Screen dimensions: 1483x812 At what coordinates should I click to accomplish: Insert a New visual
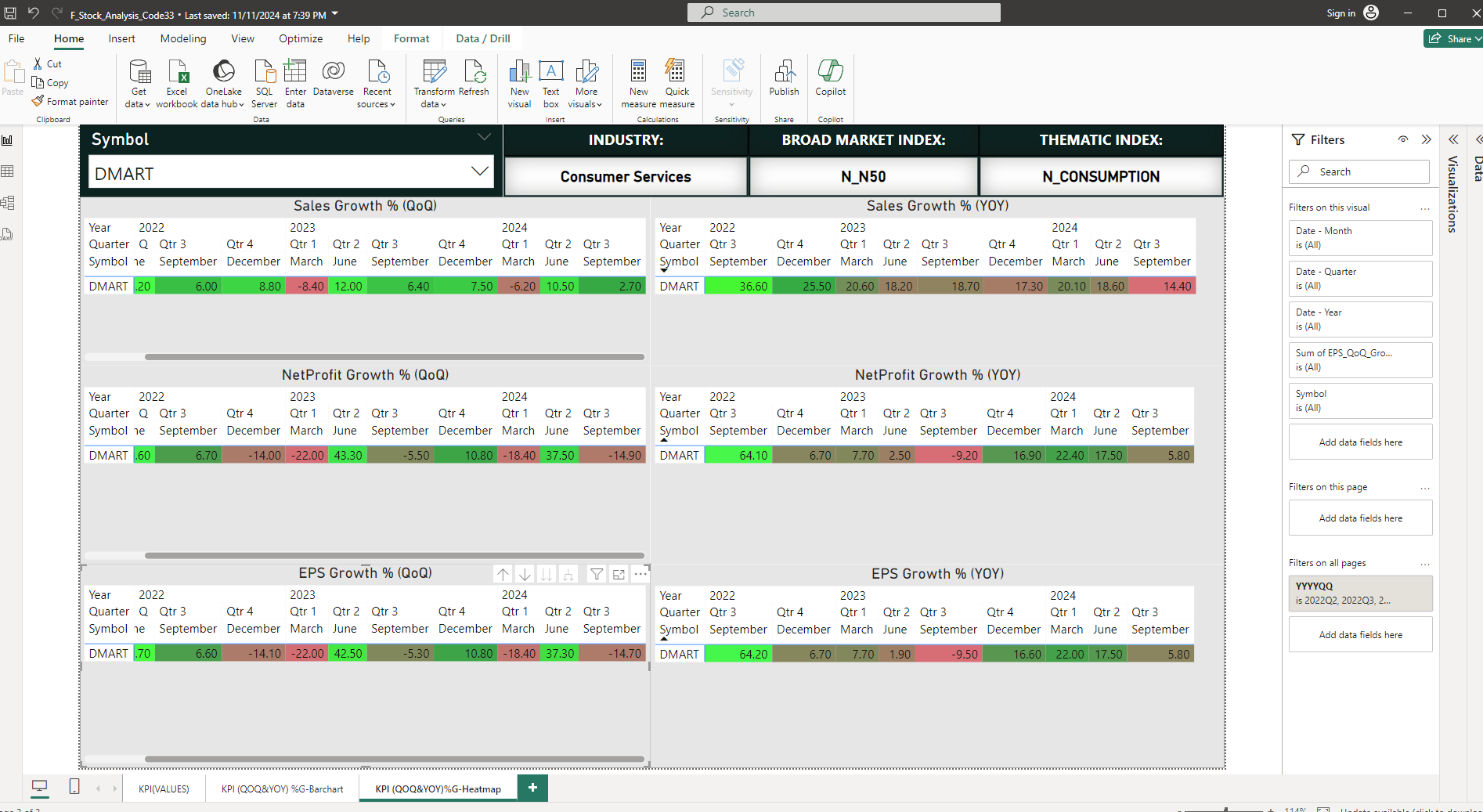click(x=519, y=84)
